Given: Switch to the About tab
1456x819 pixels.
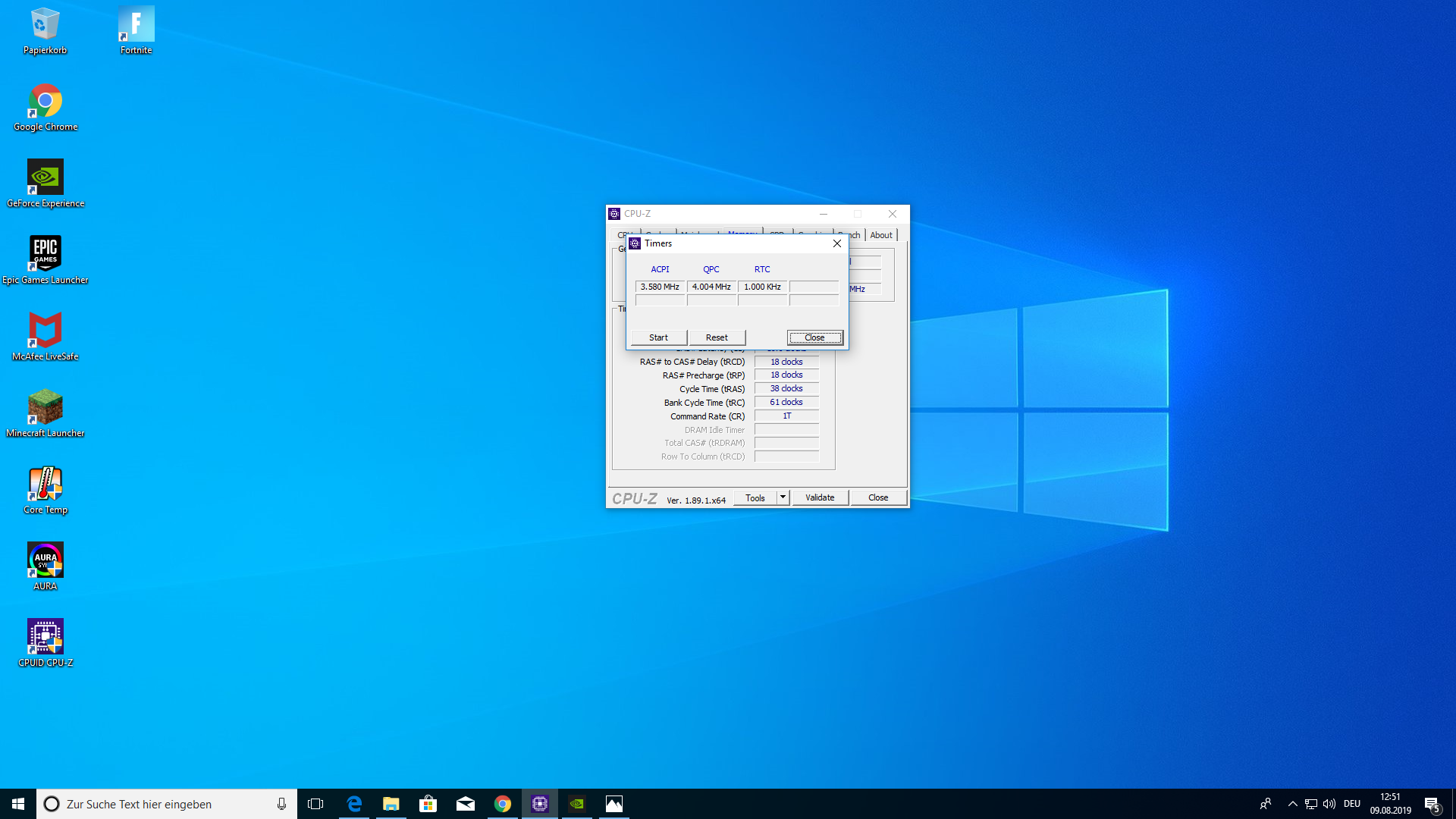Looking at the screenshot, I should coord(881,235).
